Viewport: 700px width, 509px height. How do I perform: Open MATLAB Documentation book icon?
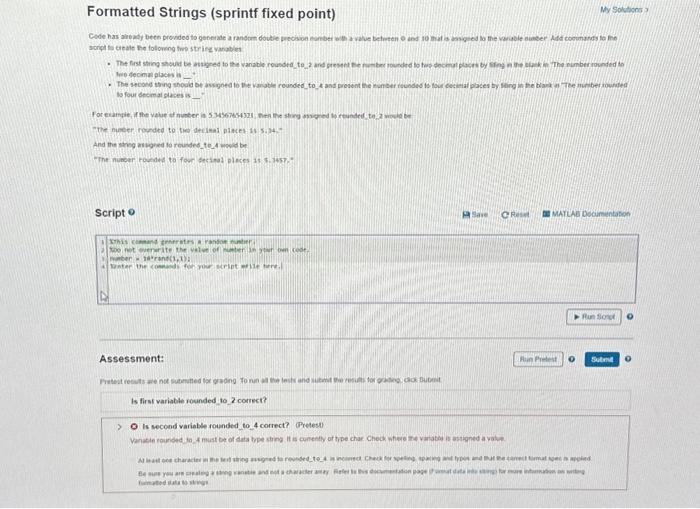(546, 214)
